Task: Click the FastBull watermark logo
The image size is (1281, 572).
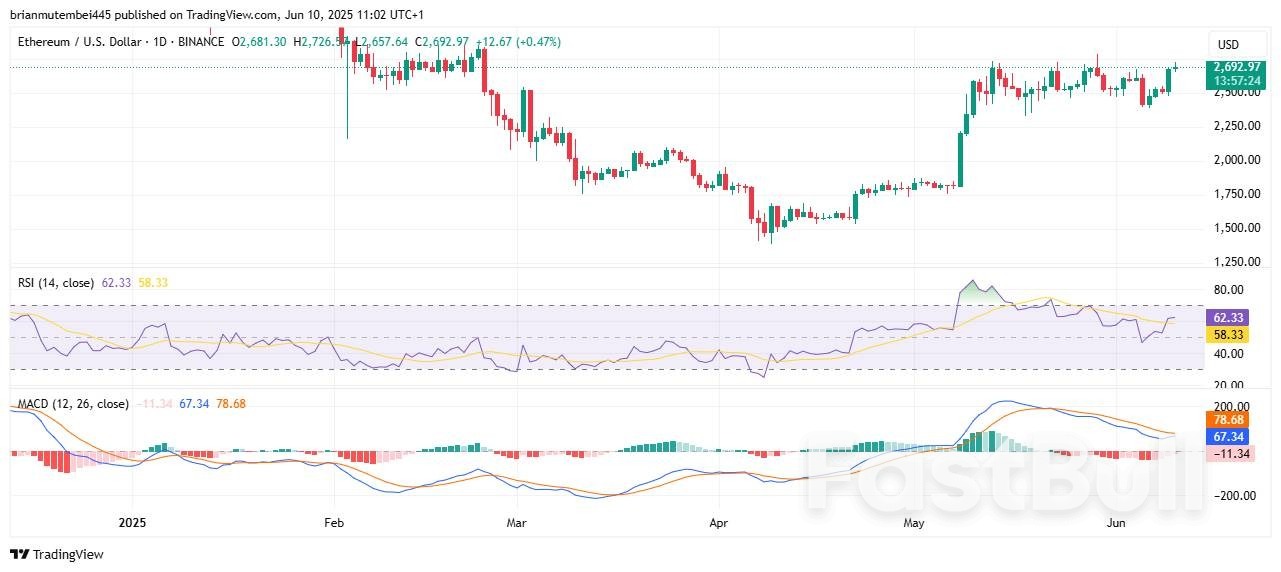Action: (1000, 476)
